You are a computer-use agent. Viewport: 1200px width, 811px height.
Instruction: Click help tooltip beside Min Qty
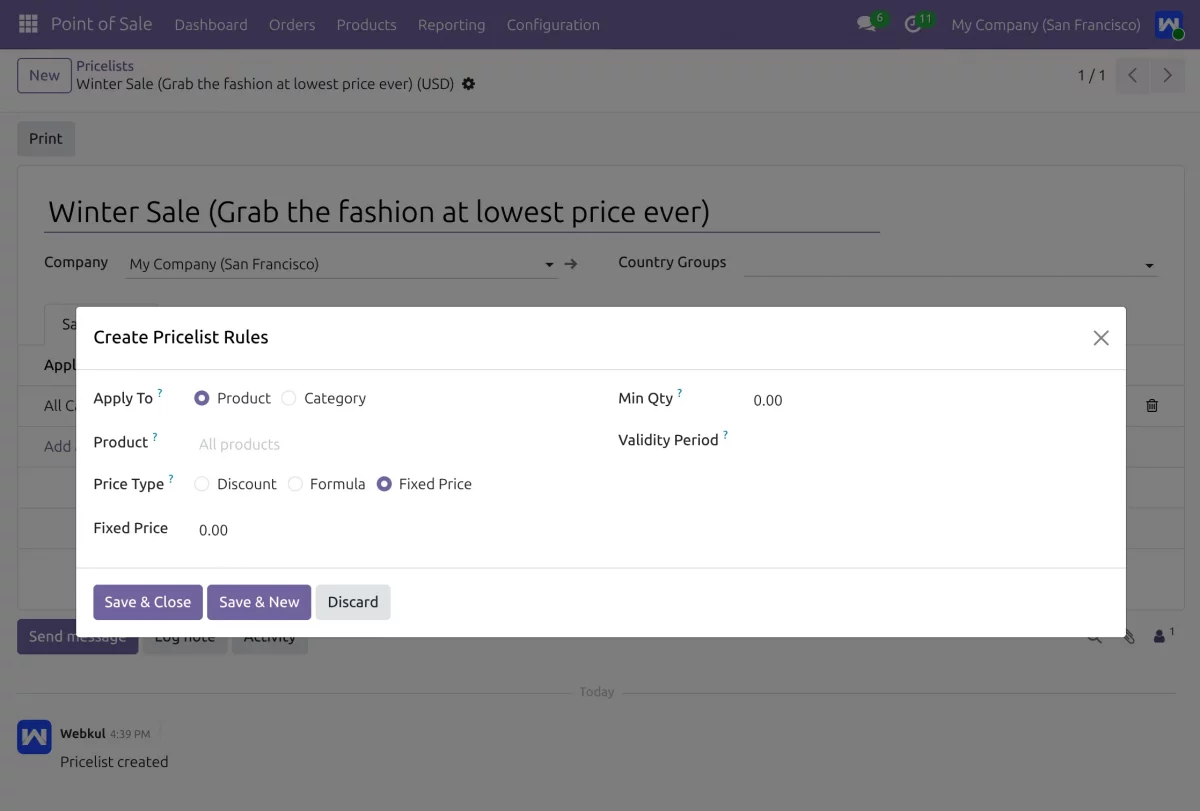click(680, 393)
